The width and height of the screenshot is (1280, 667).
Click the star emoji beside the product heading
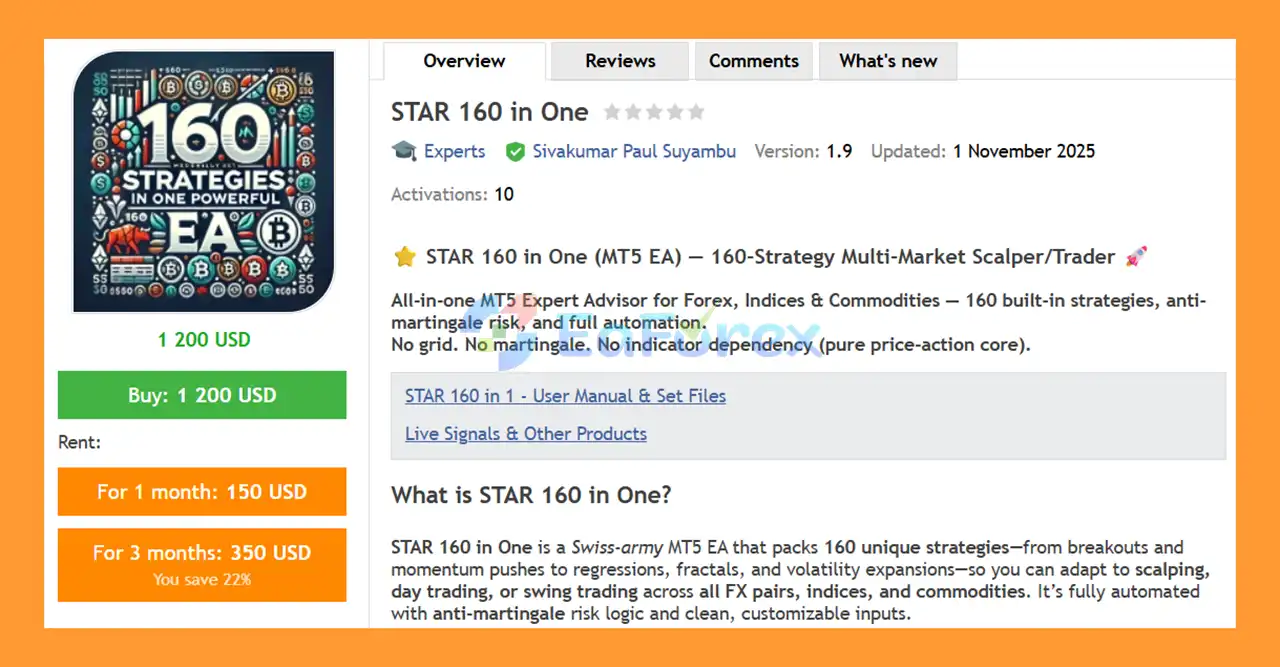[x=404, y=256]
